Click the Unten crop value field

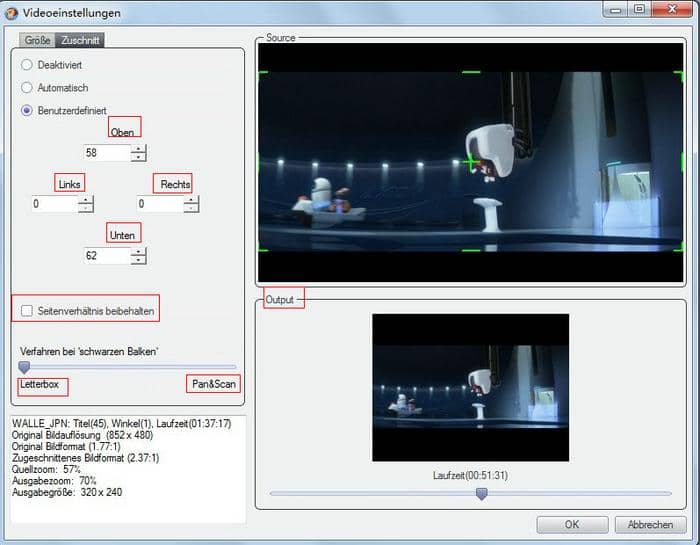tap(107, 256)
